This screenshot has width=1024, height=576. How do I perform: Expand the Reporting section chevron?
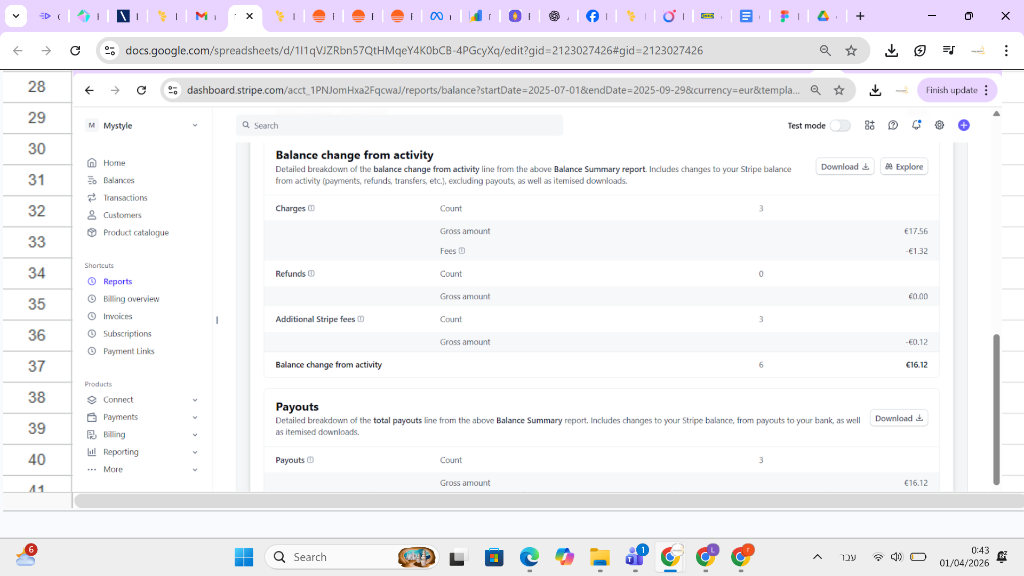[195, 452]
